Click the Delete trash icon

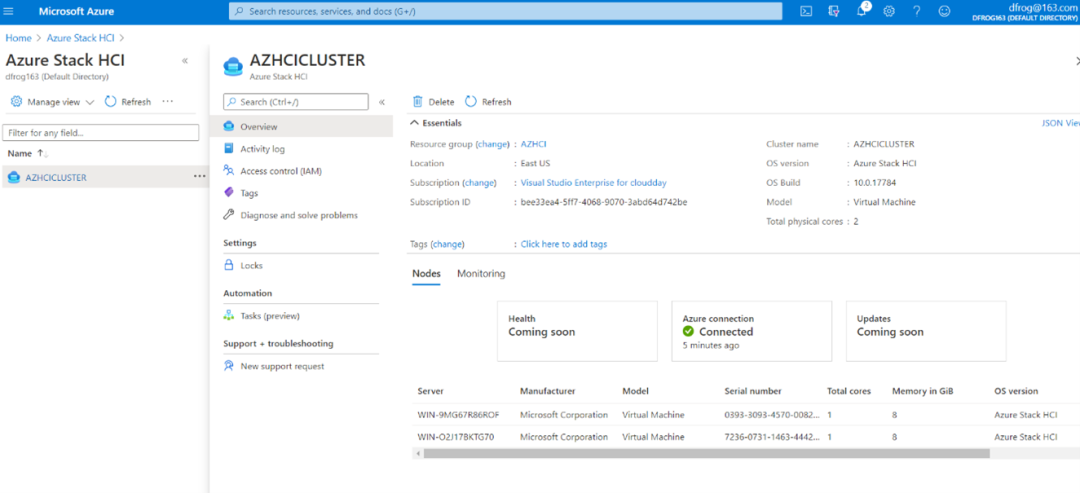(417, 101)
